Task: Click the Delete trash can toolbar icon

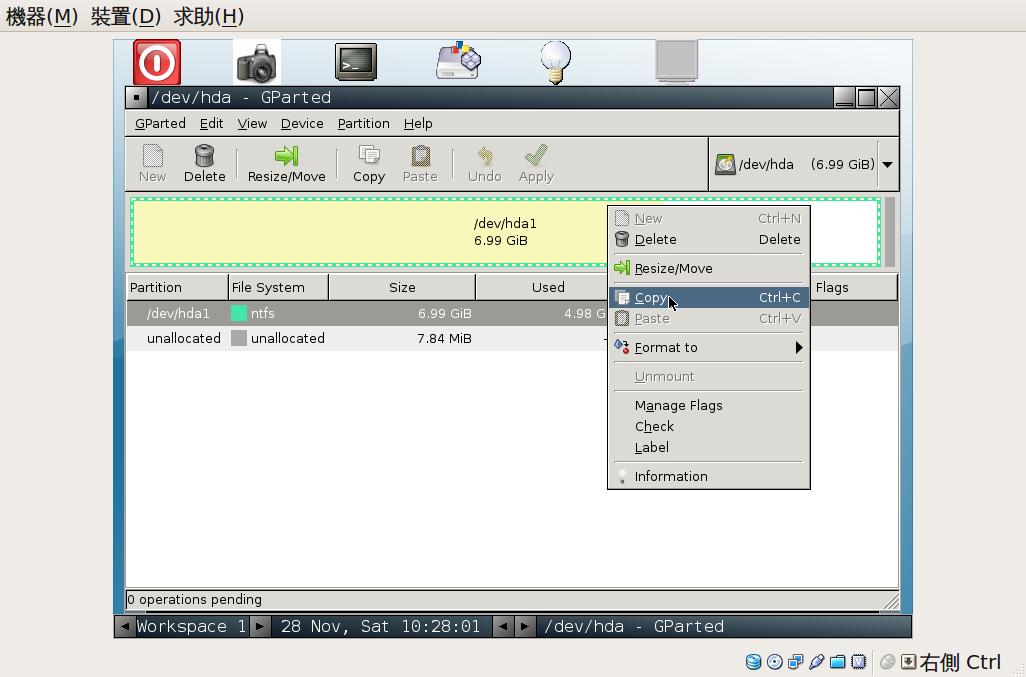Action: point(205,156)
